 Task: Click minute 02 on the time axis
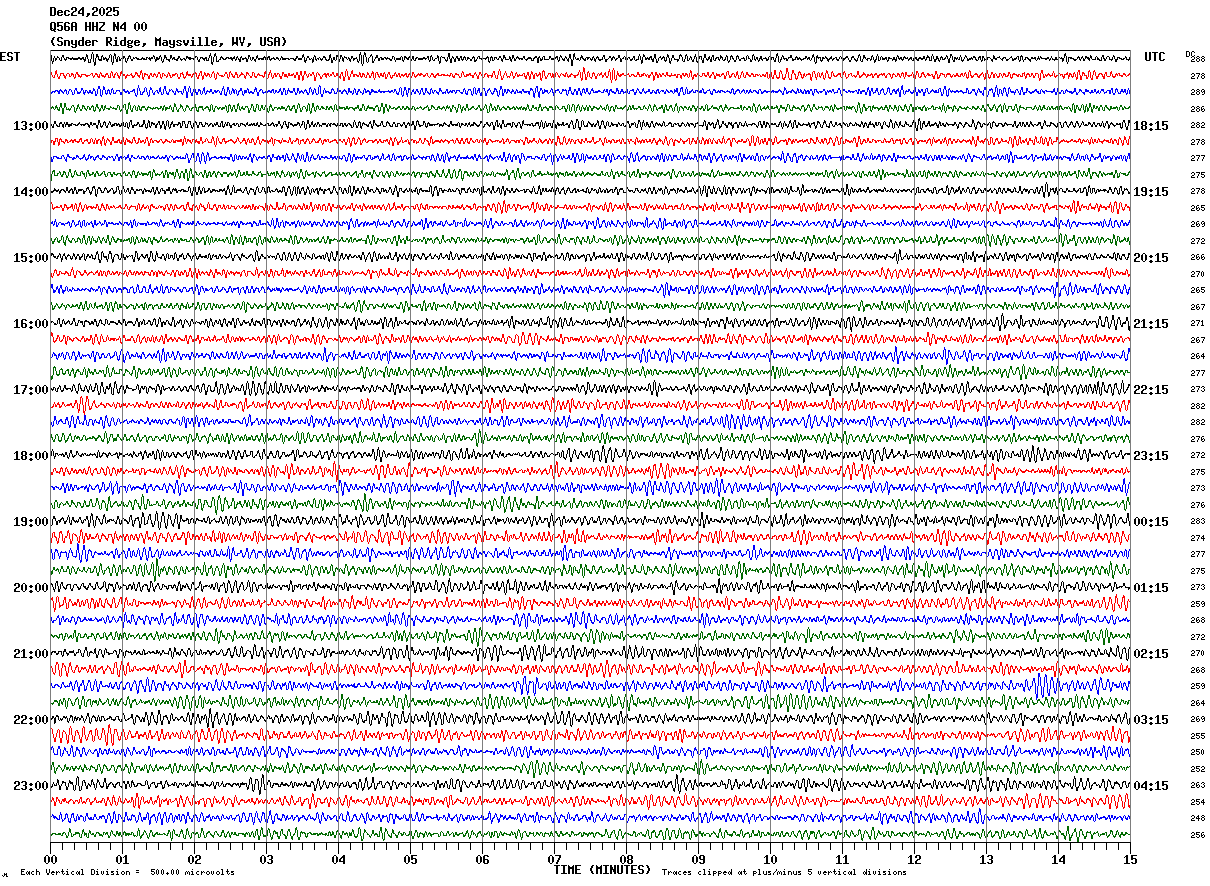click(194, 859)
